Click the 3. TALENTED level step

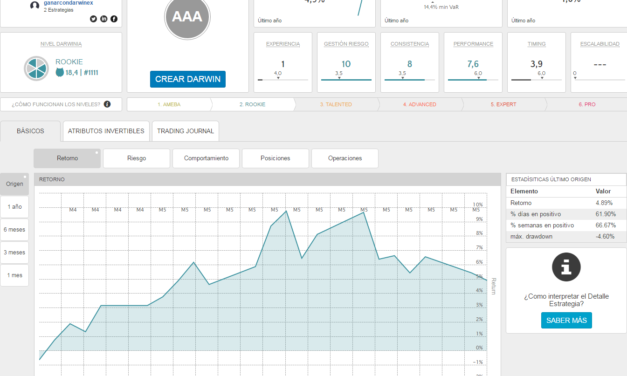(336, 104)
